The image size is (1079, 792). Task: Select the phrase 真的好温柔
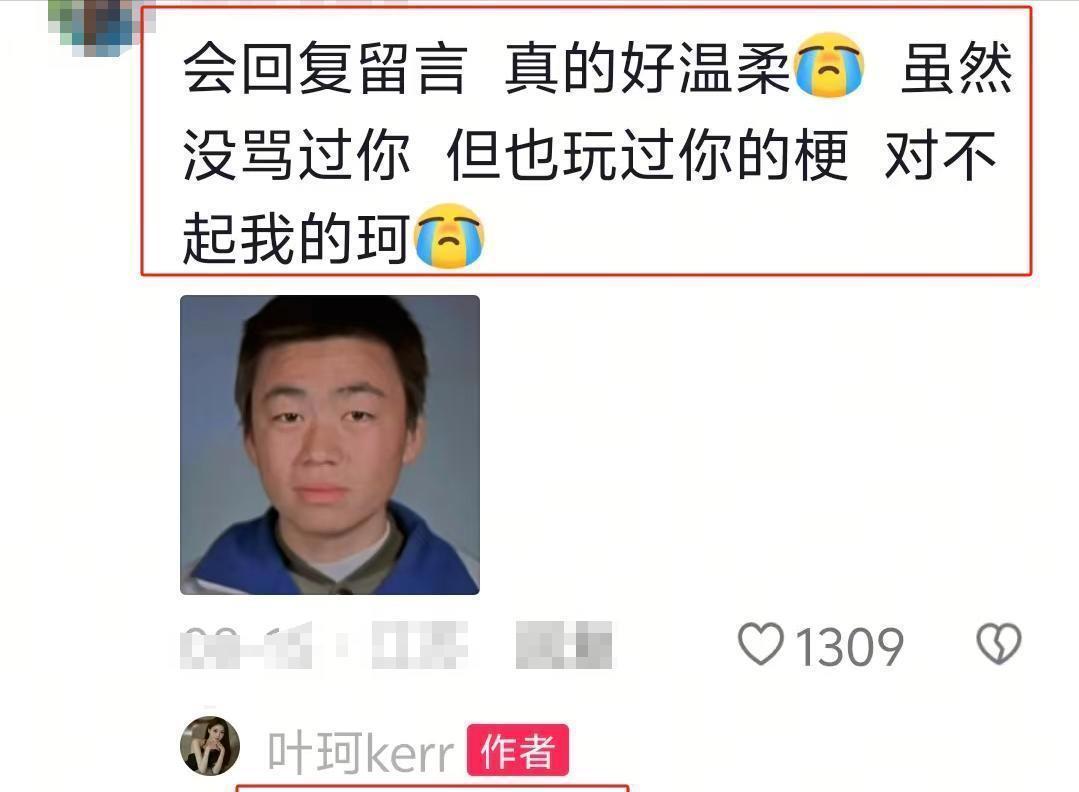(x=648, y=67)
